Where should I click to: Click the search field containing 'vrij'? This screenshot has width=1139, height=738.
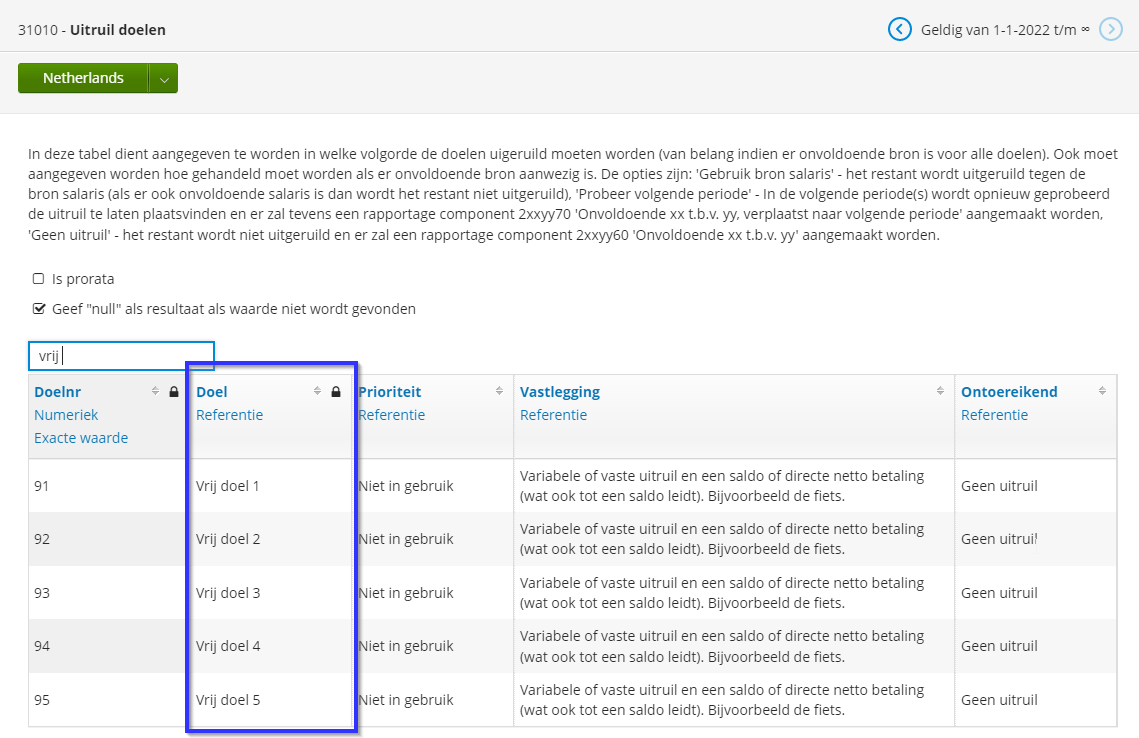tap(120, 355)
